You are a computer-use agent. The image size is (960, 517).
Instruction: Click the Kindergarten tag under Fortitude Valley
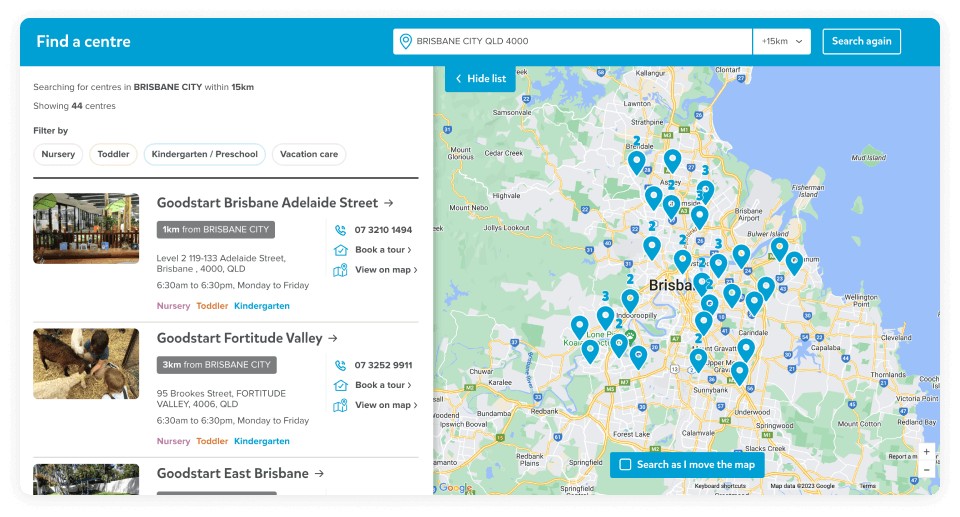tap(262, 441)
